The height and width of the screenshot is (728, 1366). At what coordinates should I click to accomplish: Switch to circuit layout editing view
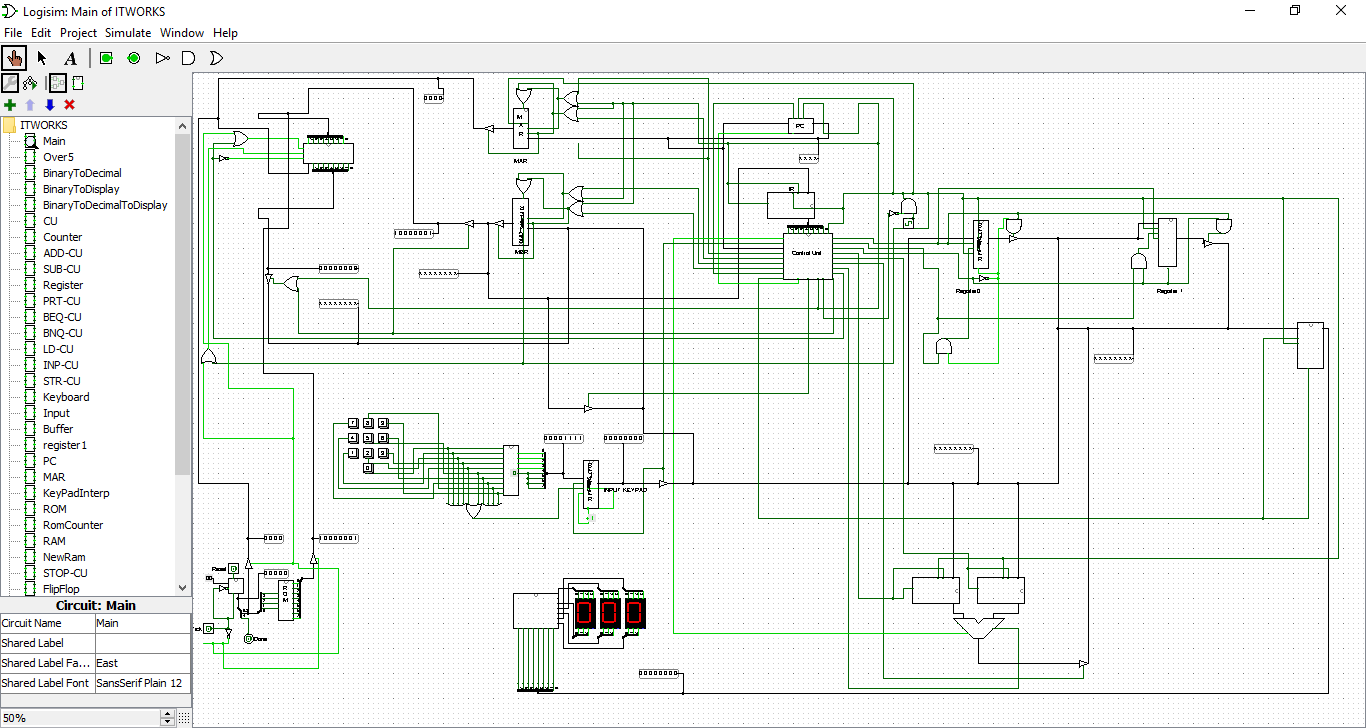[58, 83]
